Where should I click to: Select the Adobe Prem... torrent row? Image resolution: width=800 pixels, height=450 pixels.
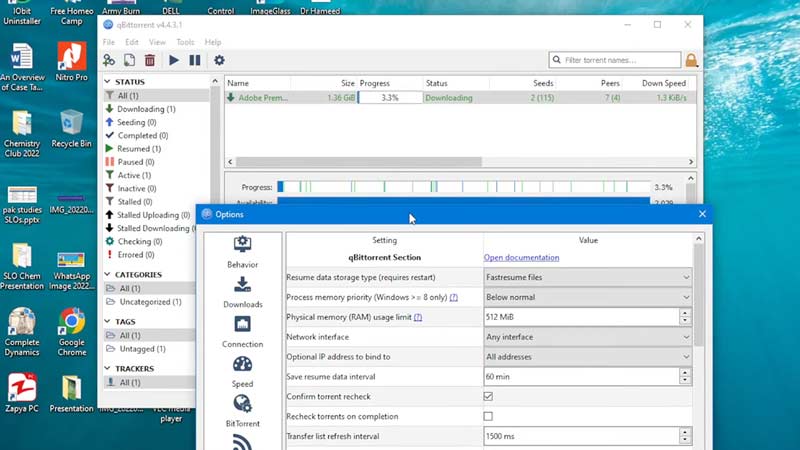click(460, 98)
